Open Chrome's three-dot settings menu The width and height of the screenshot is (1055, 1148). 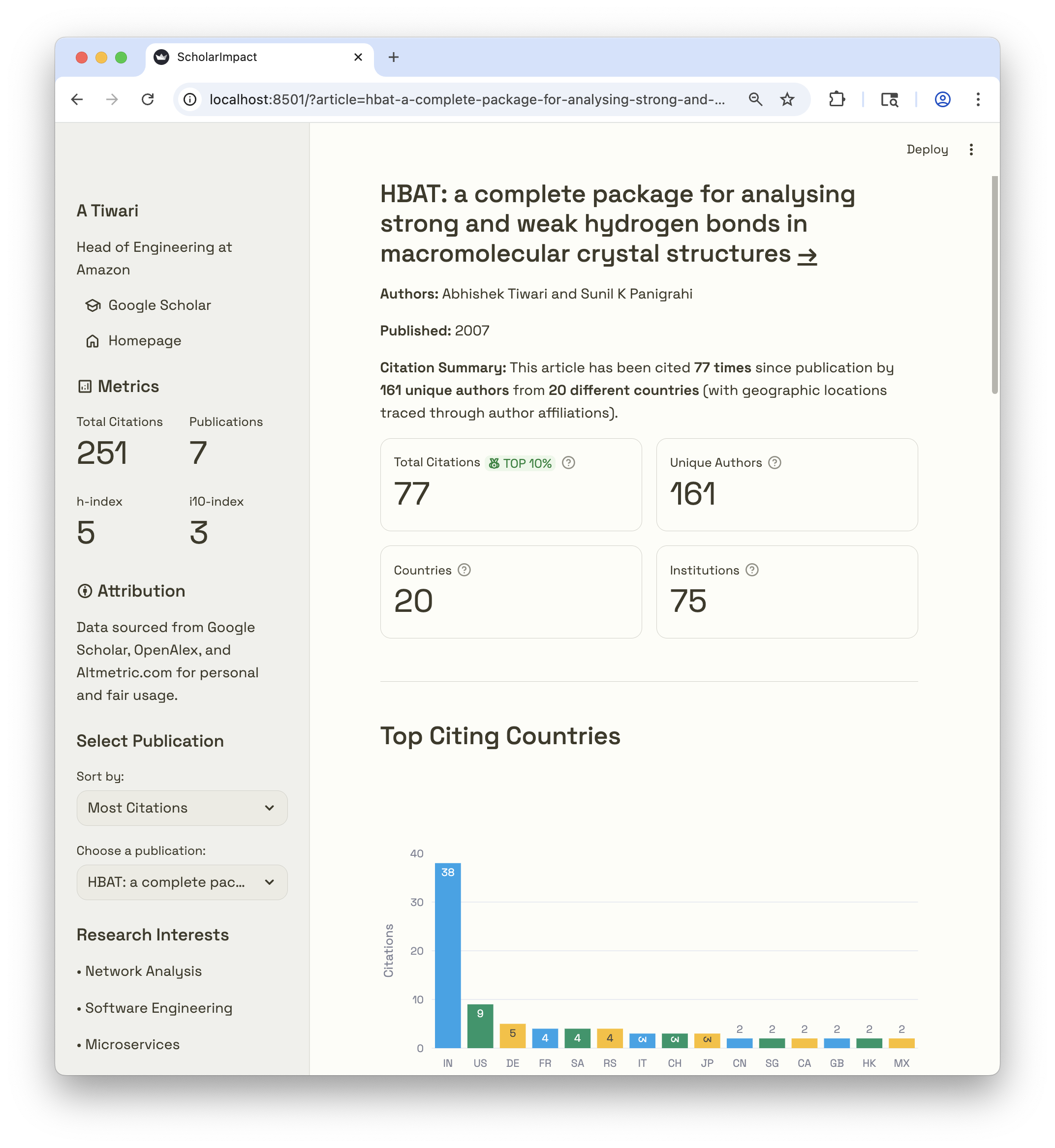978,99
